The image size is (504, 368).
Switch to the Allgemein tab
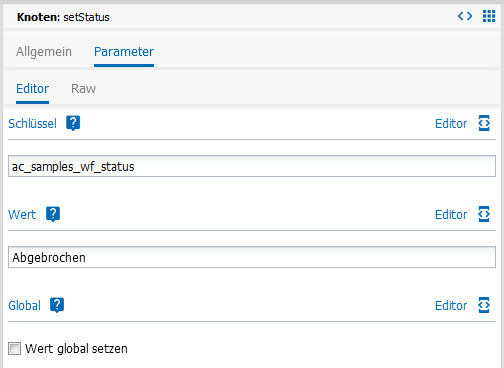44,52
